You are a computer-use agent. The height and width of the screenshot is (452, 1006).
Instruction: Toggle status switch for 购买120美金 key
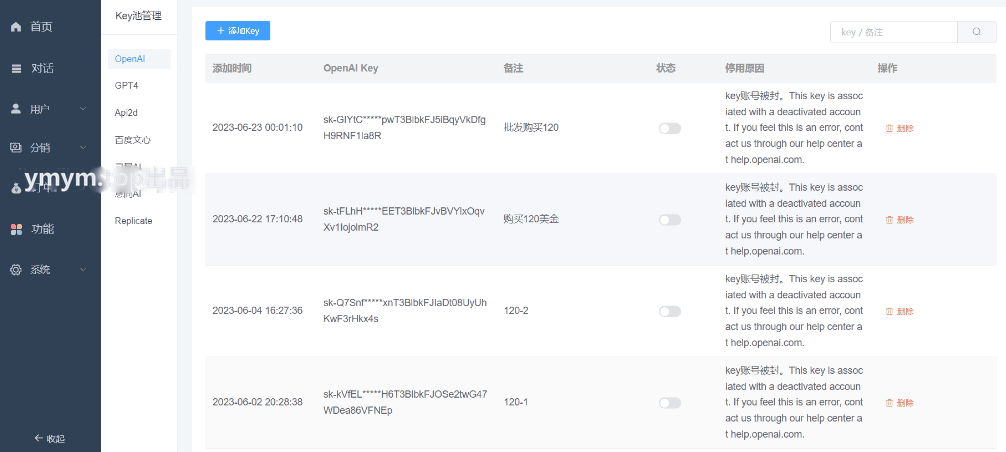click(x=670, y=220)
